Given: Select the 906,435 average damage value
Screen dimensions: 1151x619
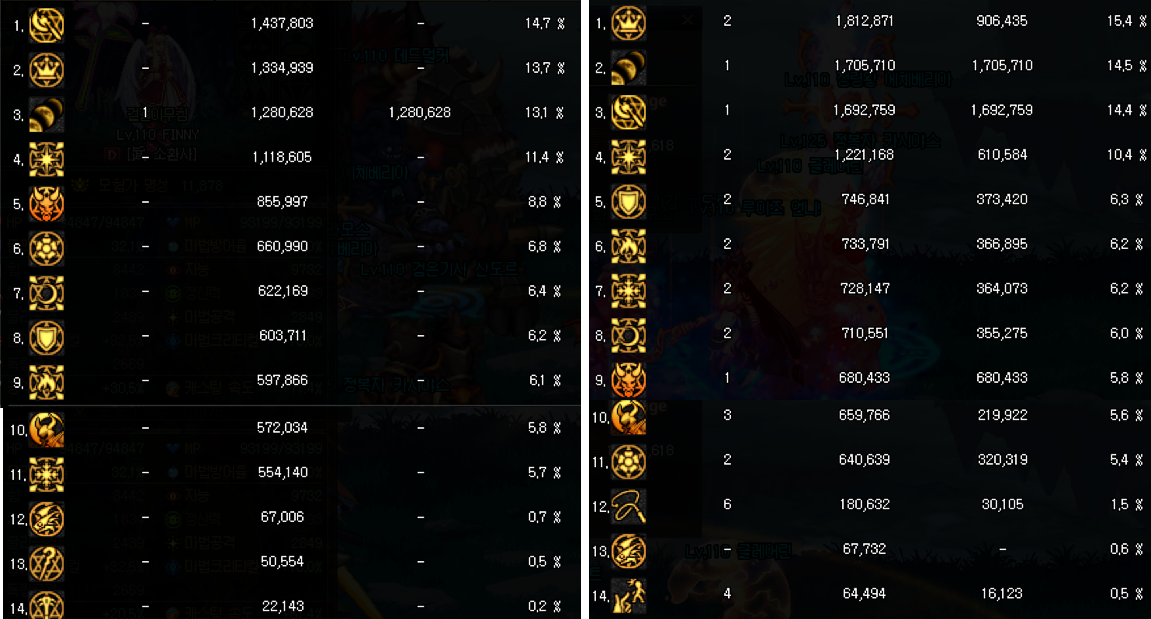Looking at the screenshot, I should pyautogui.click(x=1002, y=21).
